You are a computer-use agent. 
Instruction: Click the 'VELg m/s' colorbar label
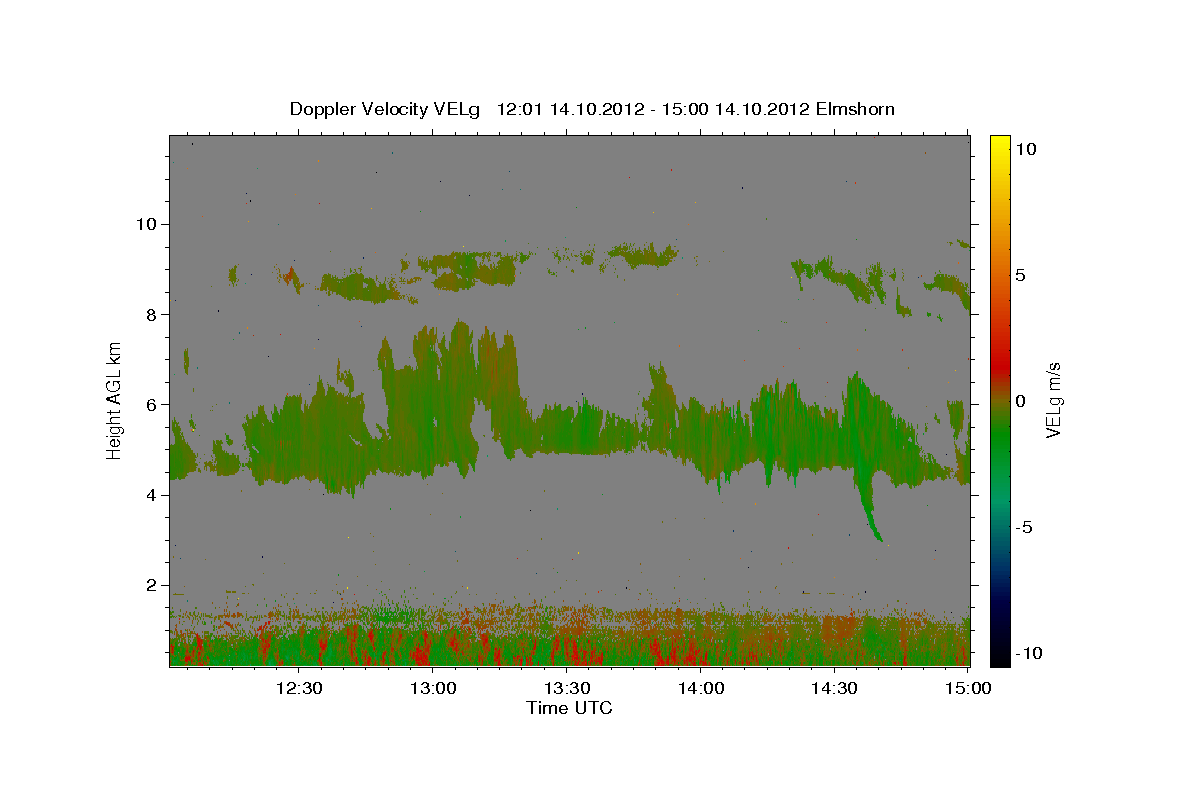[1053, 400]
